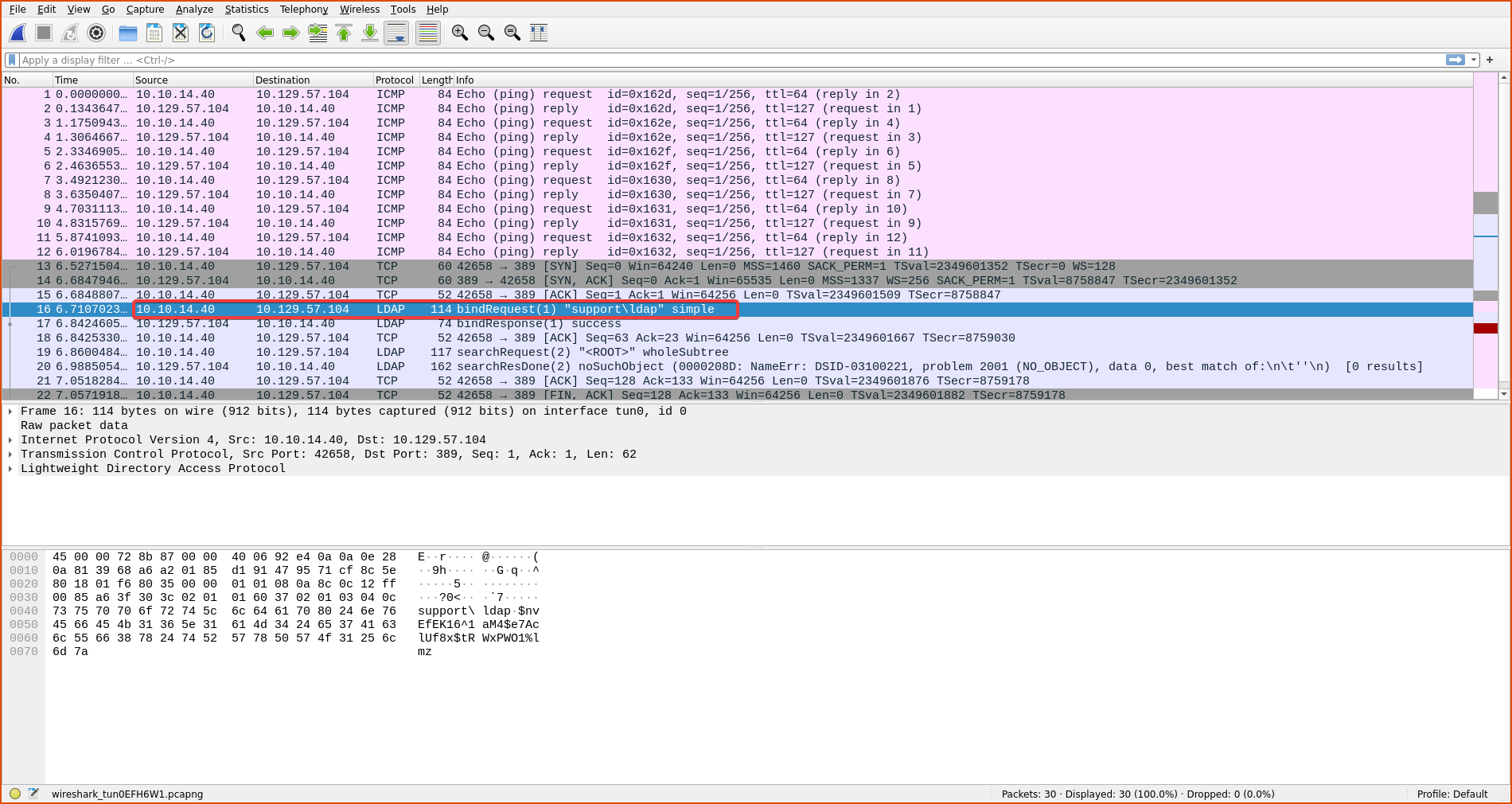Add a filter button with the plus sign
Image resolution: width=1512 pixels, height=804 pixels.
pyautogui.click(x=1490, y=60)
